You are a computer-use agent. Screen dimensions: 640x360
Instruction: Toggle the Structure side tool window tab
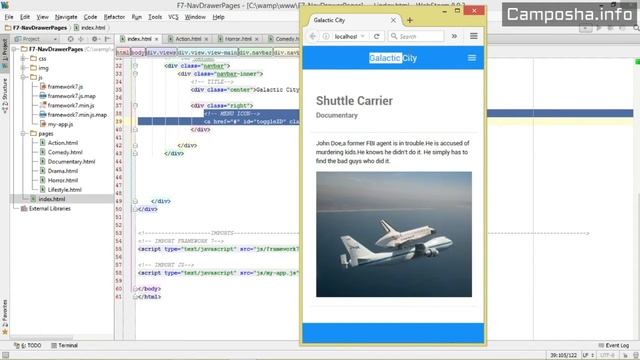pos(5,95)
